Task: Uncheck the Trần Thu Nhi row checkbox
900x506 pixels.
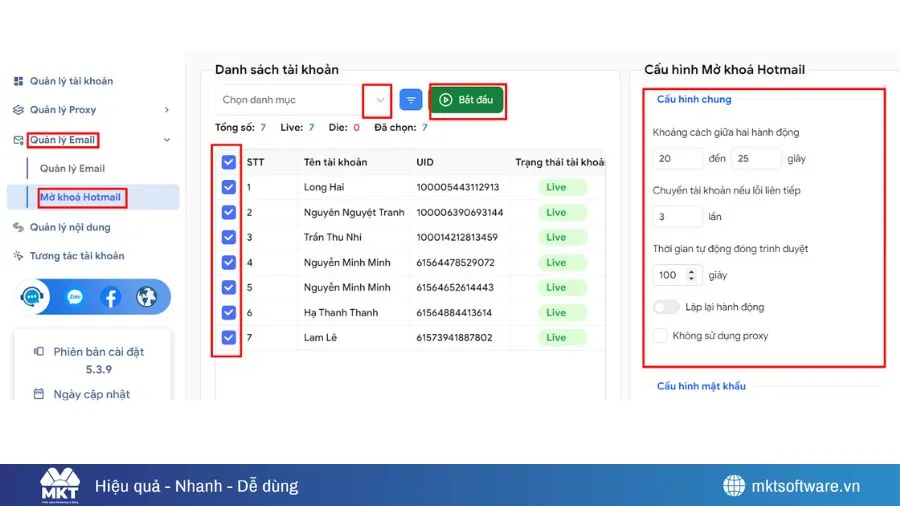Action: pos(228,237)
